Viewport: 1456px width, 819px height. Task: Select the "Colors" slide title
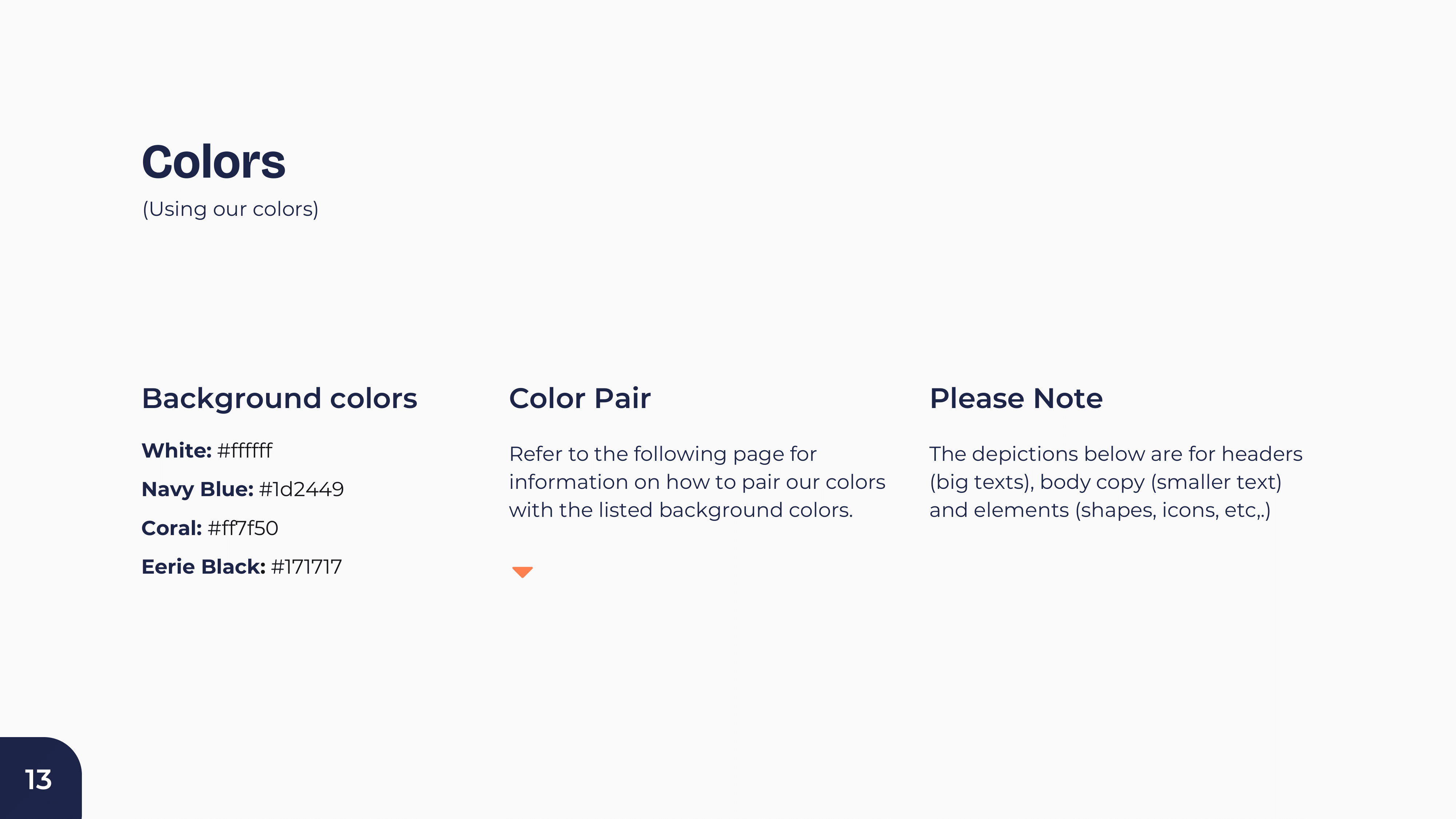[x=214, y=162]
